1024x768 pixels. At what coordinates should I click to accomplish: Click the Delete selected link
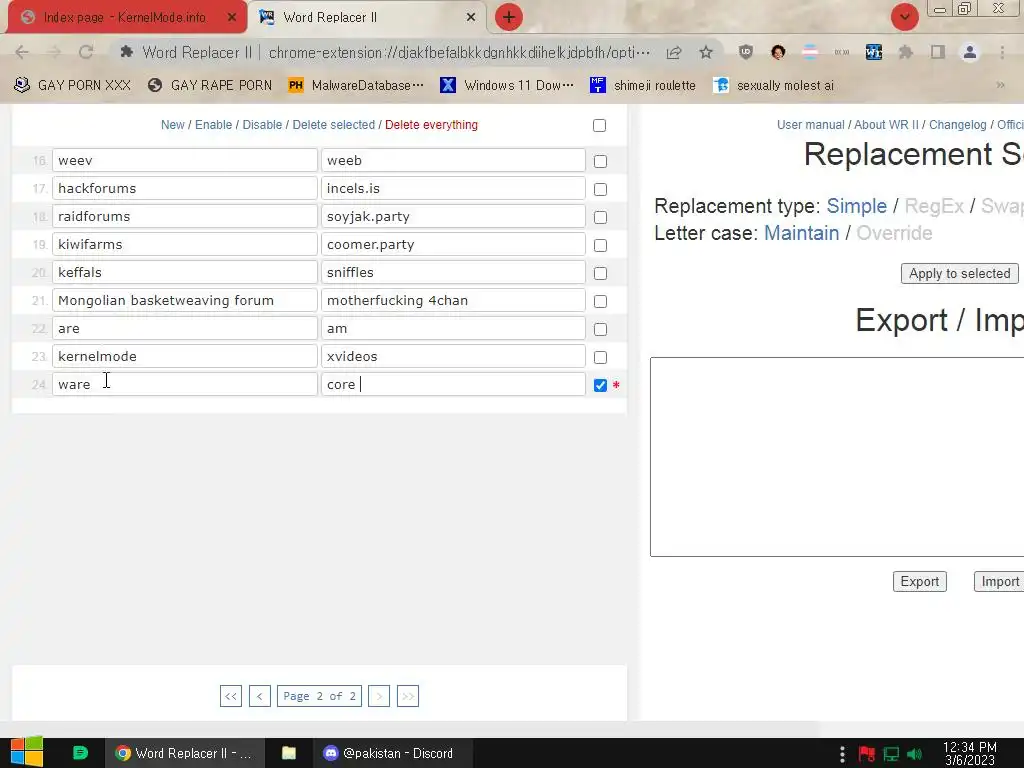[334, 125]
